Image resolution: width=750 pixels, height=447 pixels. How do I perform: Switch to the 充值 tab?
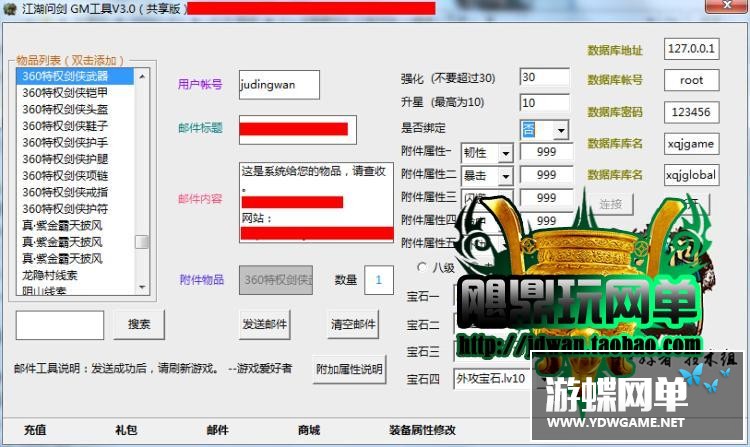[x=35, y=430]
